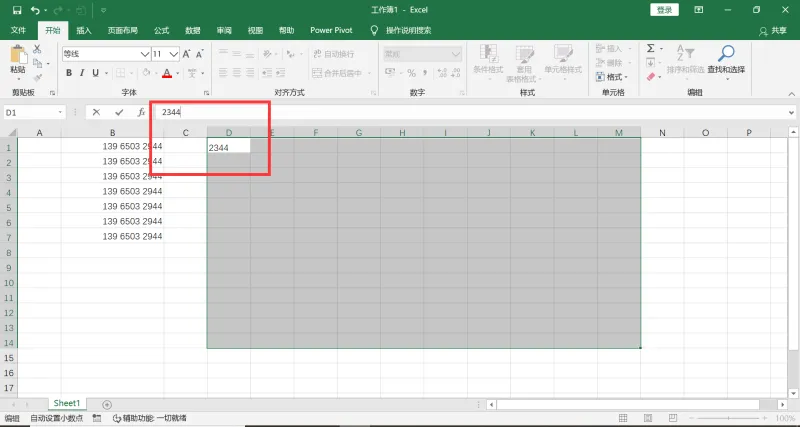Open the Power Pivot tab
800x427 pixels.
pos(331,31)
